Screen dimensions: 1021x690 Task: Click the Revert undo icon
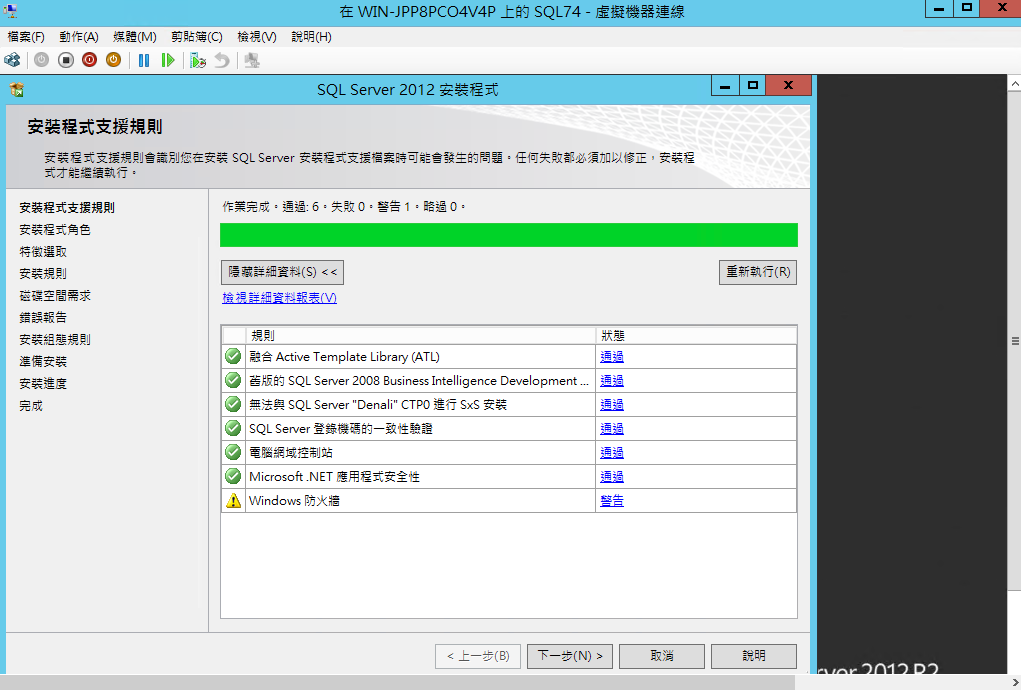222,61
